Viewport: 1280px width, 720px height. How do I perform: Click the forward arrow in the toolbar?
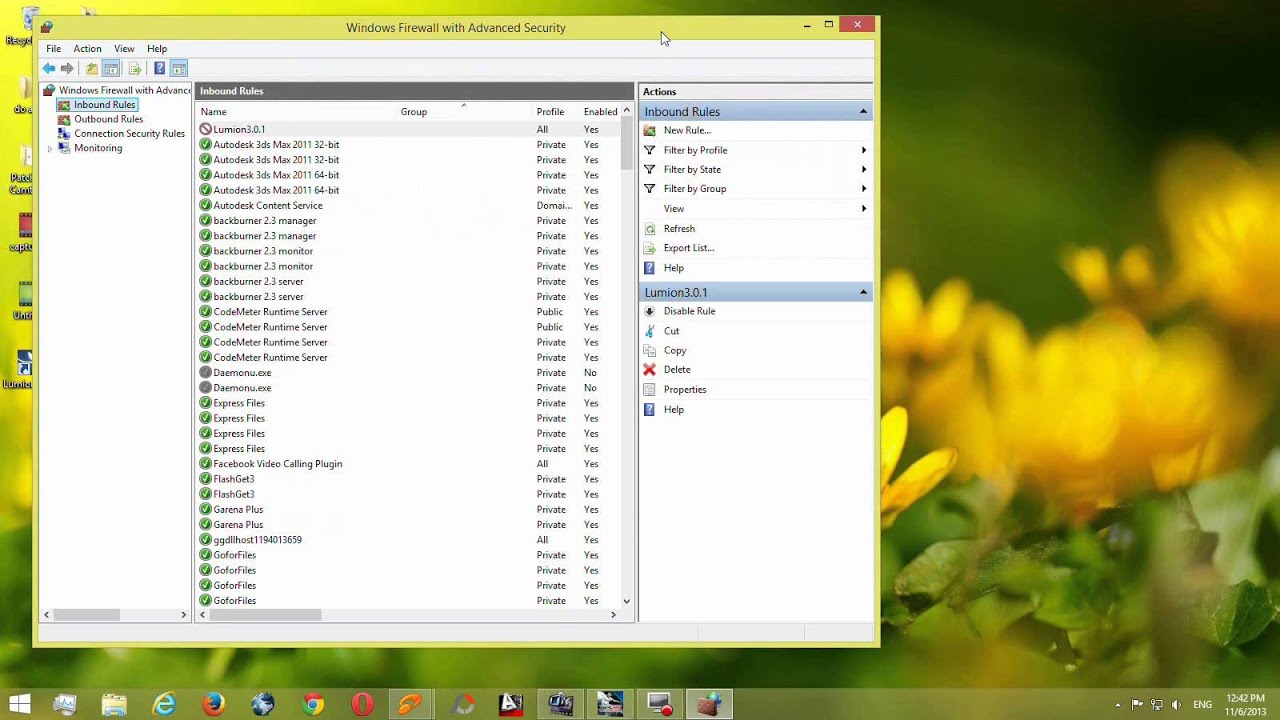click(67, 68)
